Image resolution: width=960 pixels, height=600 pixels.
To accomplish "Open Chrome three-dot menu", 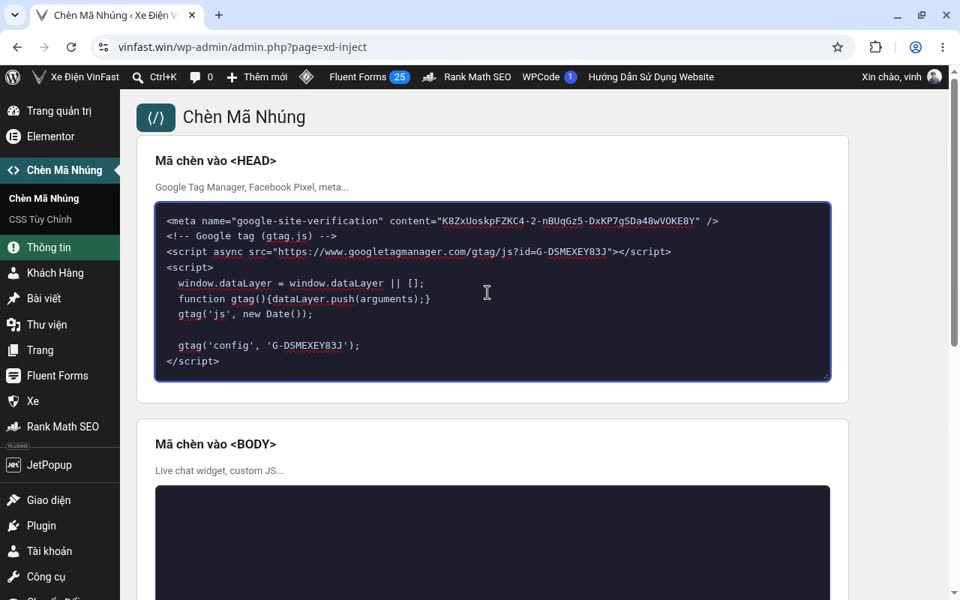I will pyautogui.click(x=943, y=47).
